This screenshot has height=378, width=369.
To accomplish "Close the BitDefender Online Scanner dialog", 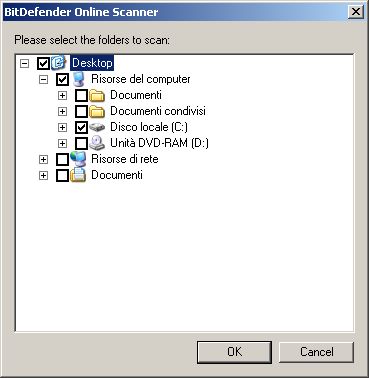I will click(x=356, y=12).
